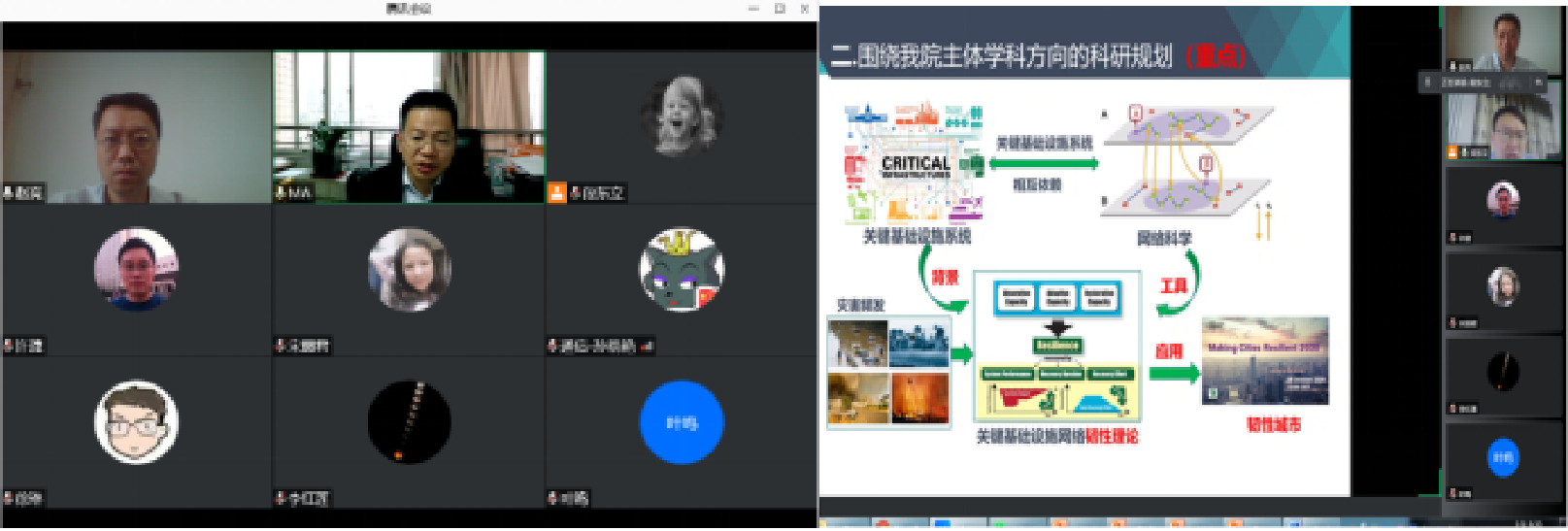Open the top speaker thumbnail in right sidebar
The height and width of the screenshot is (531, 1568).
[1503, 37]
